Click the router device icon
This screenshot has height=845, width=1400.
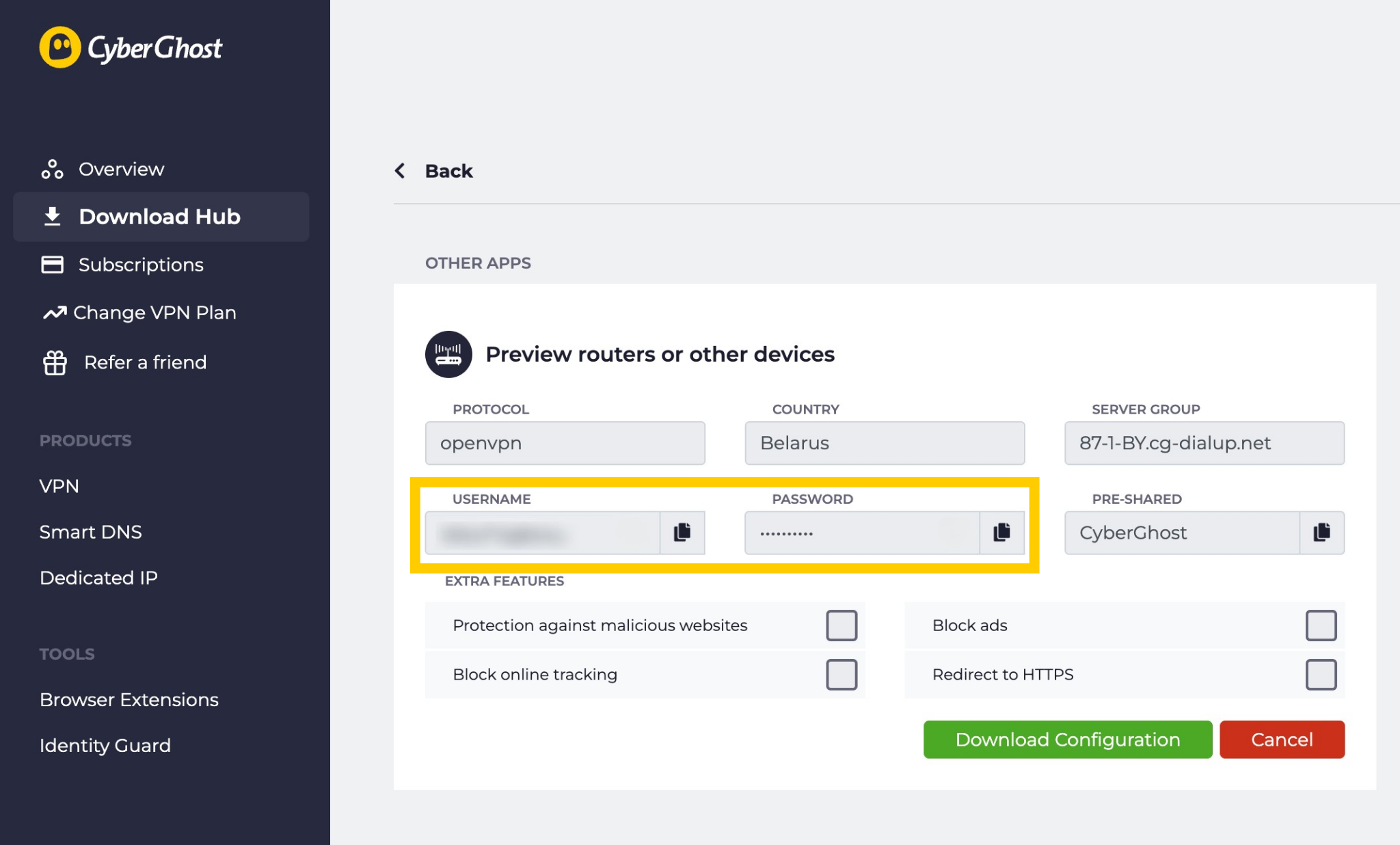pos(448,354)
